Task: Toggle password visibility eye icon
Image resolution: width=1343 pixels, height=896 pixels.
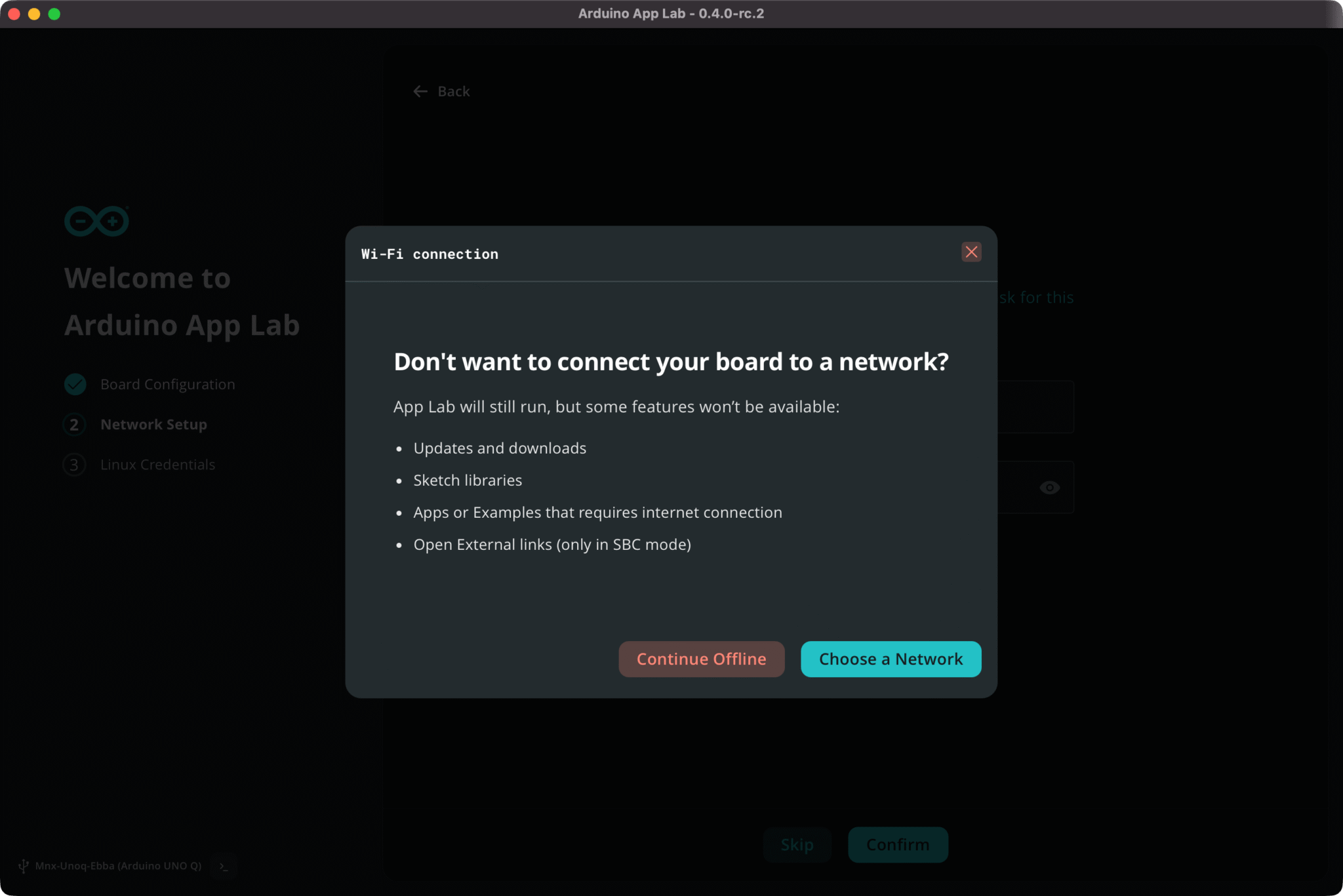Action: 1049,488
